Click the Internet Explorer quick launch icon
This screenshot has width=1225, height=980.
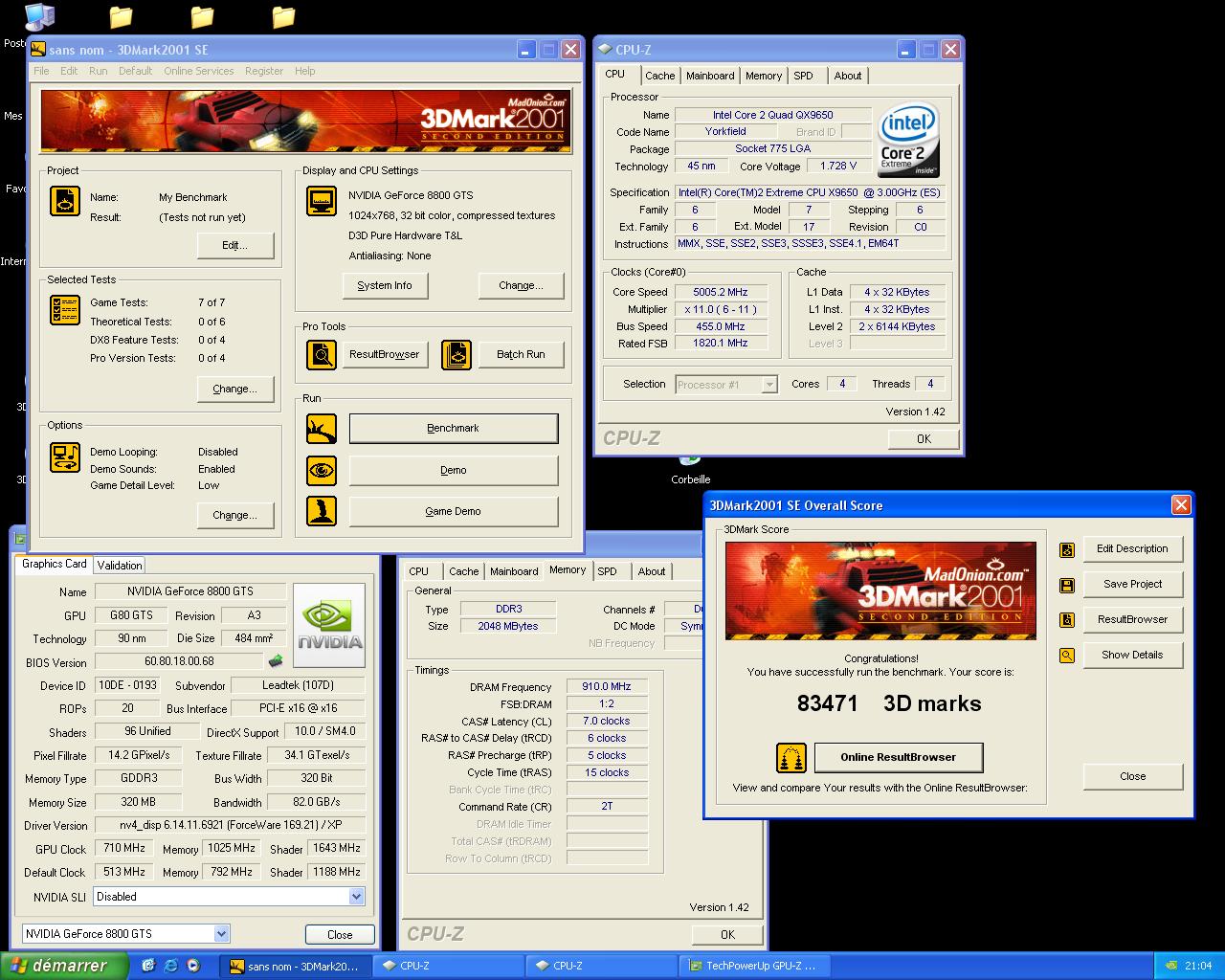click(170, 966)
